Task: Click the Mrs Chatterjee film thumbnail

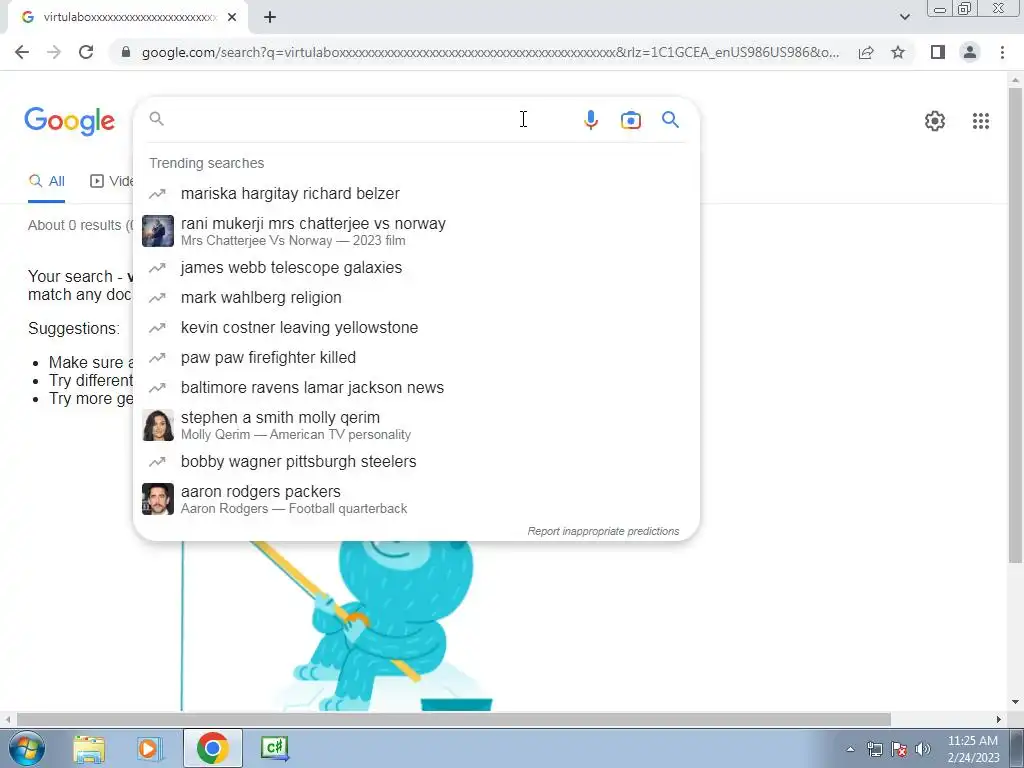Action: tap(158, 231)
